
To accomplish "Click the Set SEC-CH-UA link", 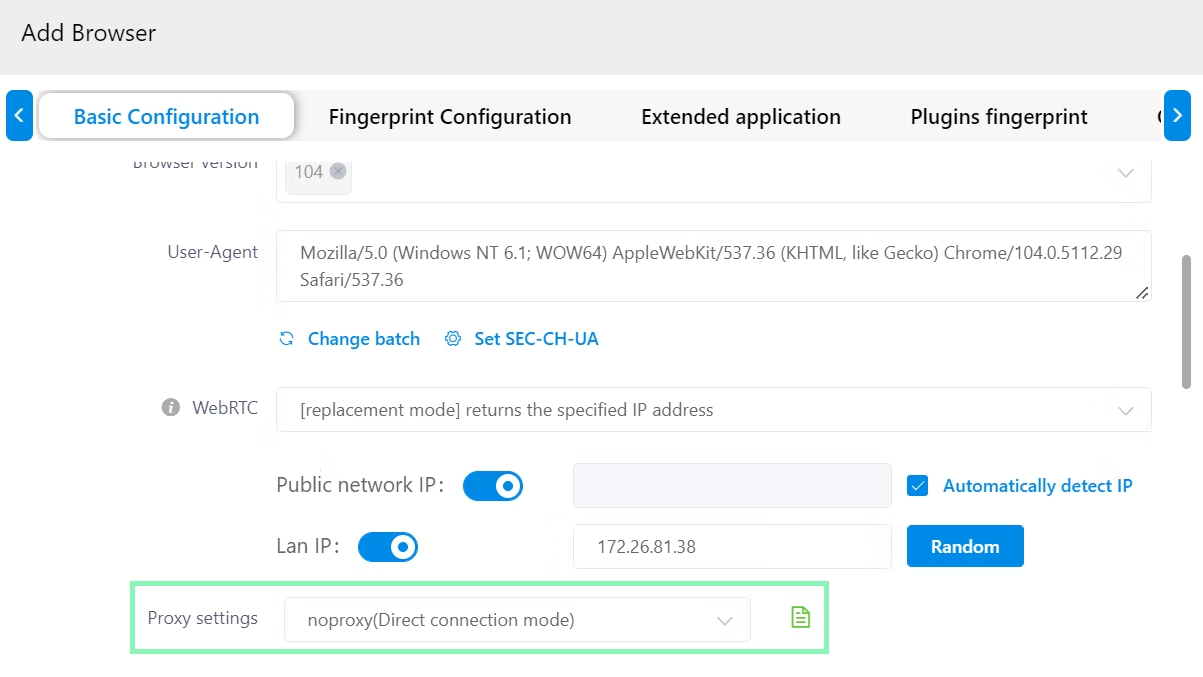I will click(x=536, y=339).
